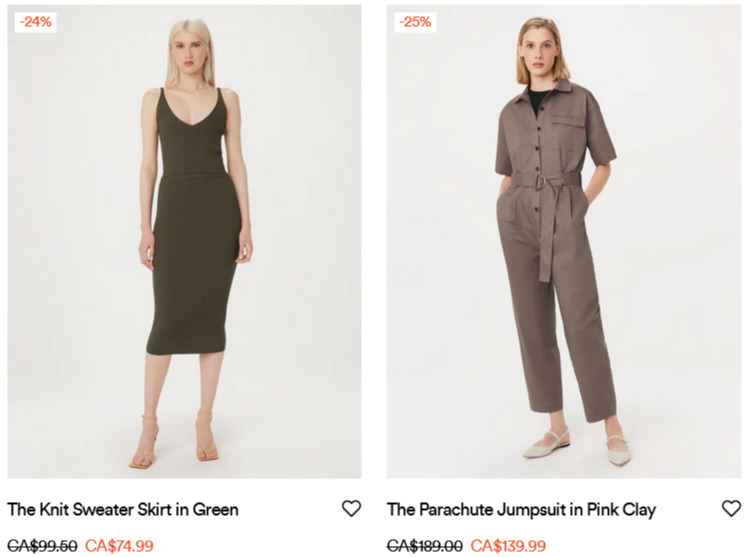Click the CA$139.99 sale price
The height and width of the screenshot is (557, 753).
[508, 545]
